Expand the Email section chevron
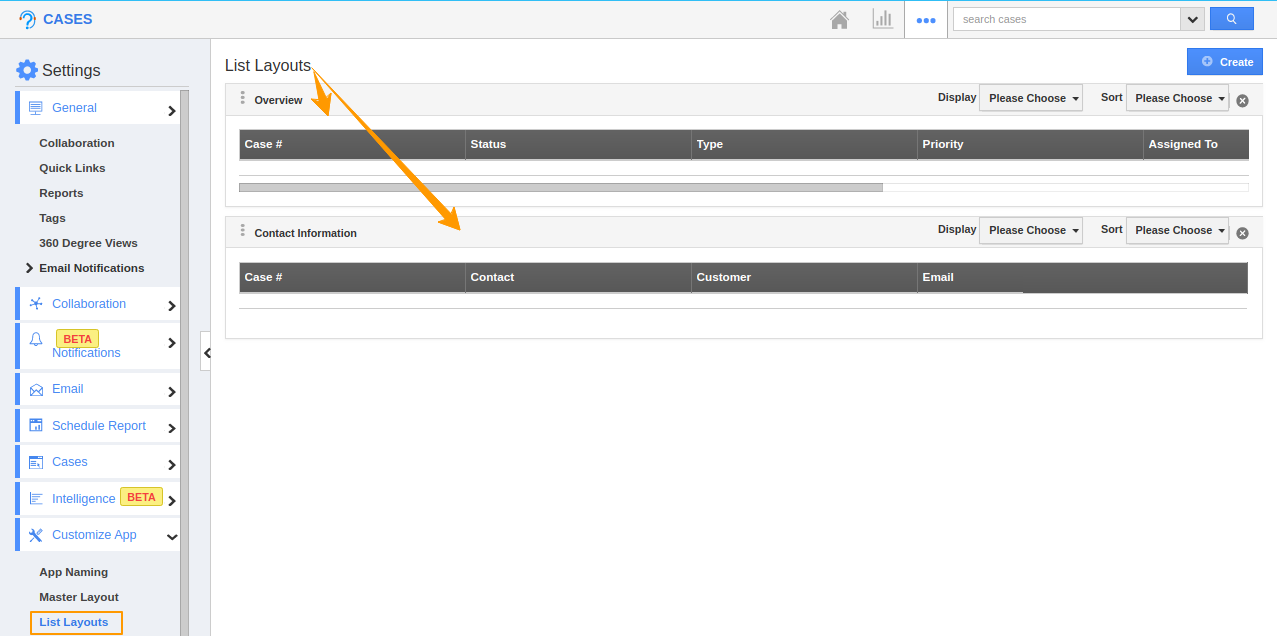The image size is (1277, 636). pos(172,392)
